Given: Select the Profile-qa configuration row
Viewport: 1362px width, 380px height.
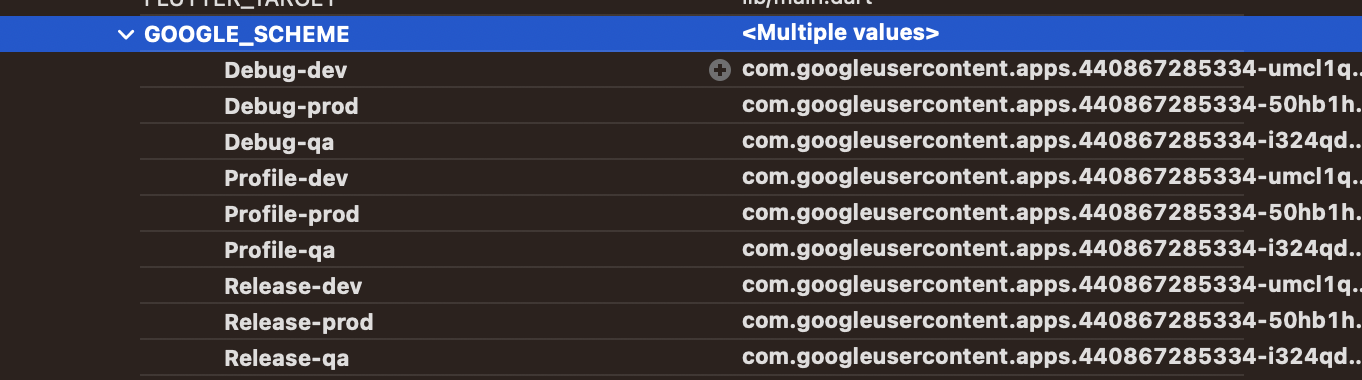Looking at the screenshot, I should point(681,250).
